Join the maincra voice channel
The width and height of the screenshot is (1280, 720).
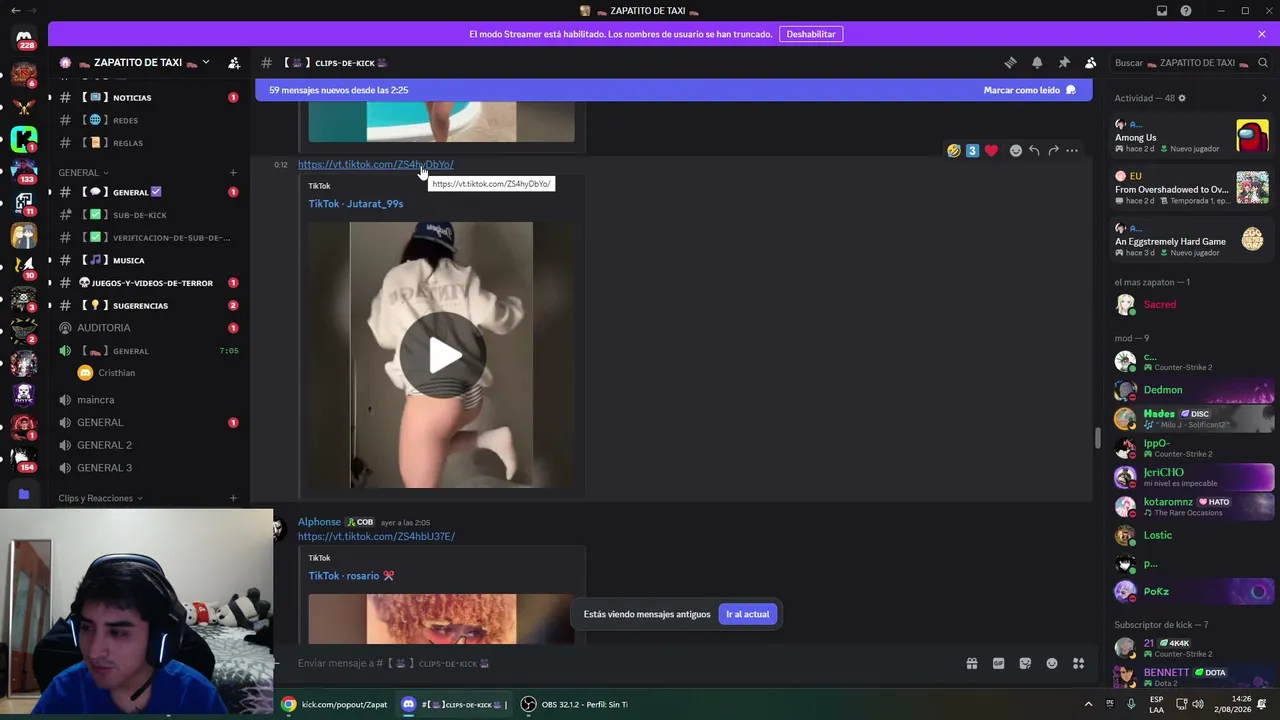coord(148,400)
